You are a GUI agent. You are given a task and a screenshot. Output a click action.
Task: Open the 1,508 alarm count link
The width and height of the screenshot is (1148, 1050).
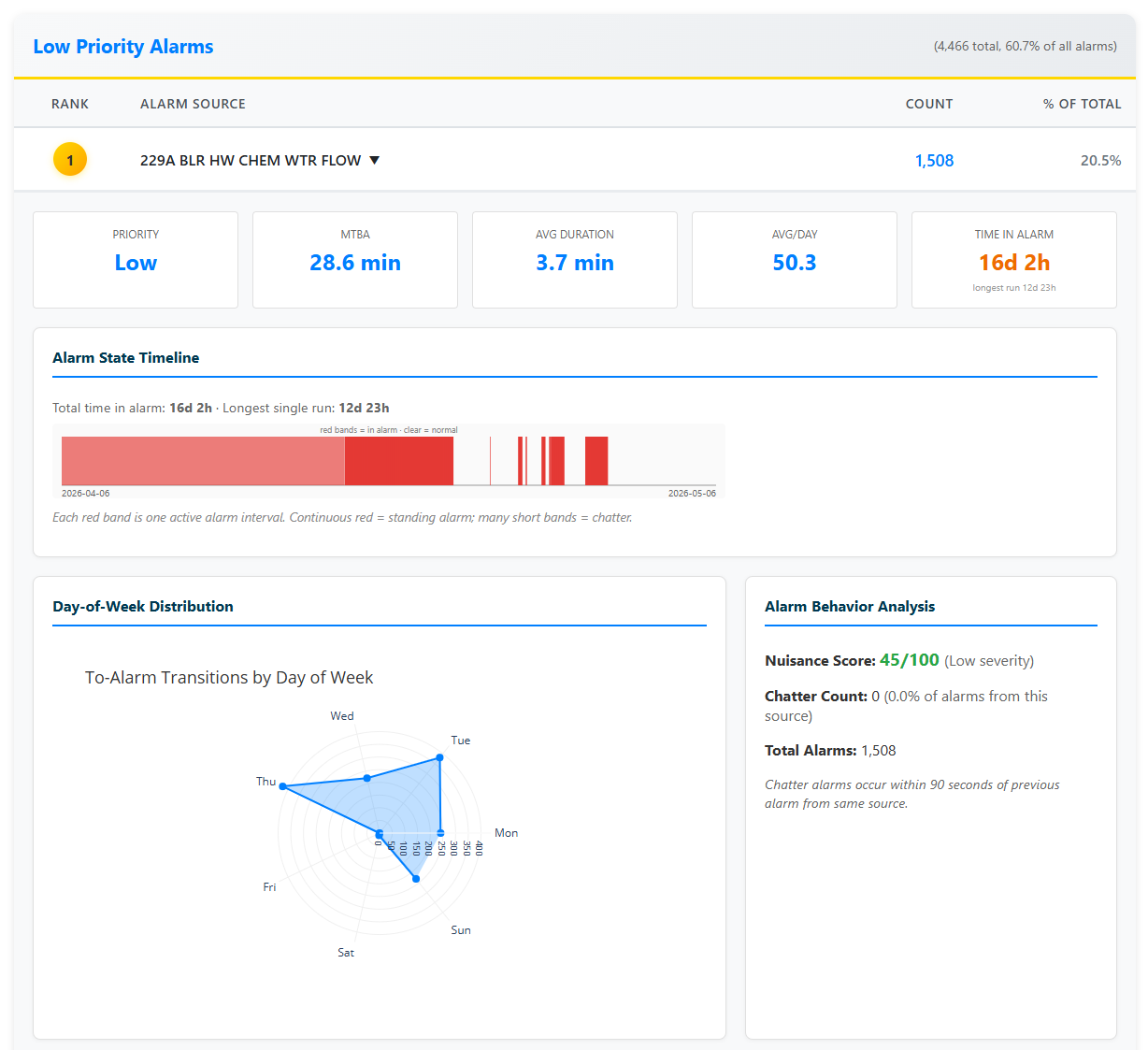tap(934, 161)
